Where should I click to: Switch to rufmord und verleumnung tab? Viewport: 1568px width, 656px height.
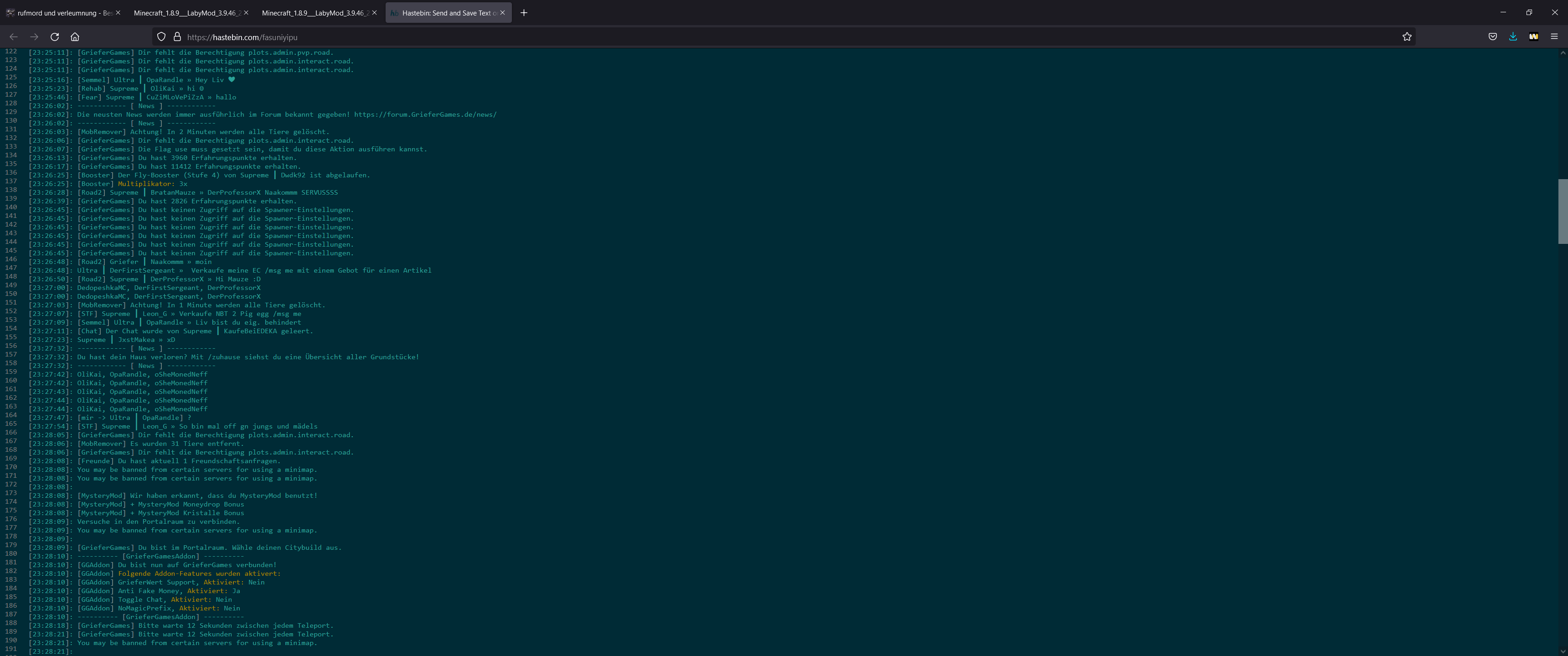(64, 13)
